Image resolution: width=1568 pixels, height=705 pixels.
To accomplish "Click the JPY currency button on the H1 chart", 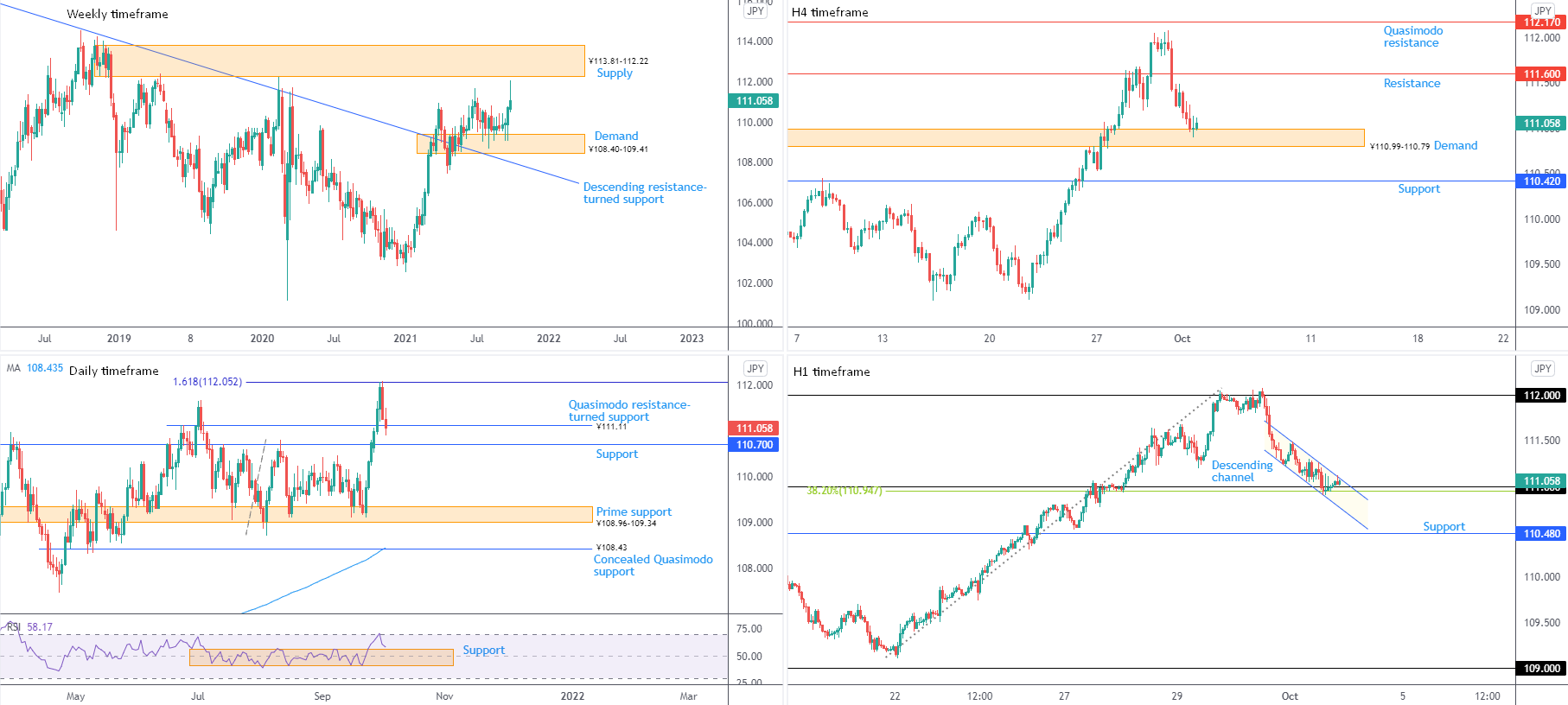I will (x=1543, y=368).
